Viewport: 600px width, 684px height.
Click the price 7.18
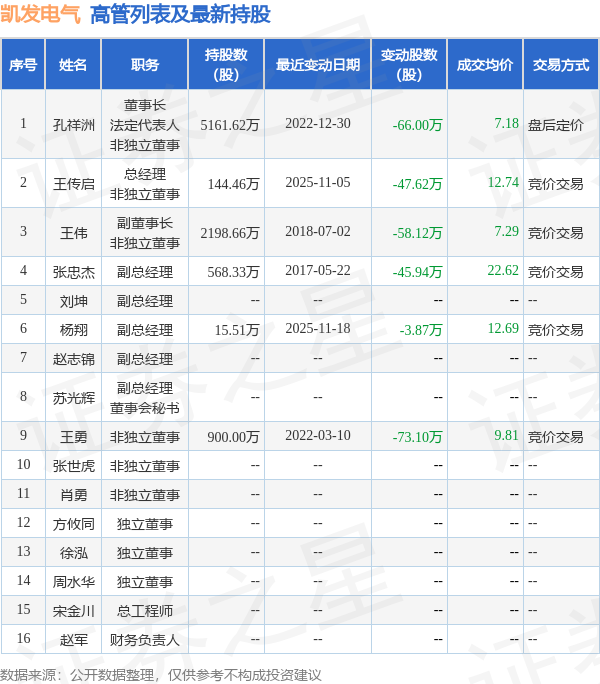pos(506,123)
